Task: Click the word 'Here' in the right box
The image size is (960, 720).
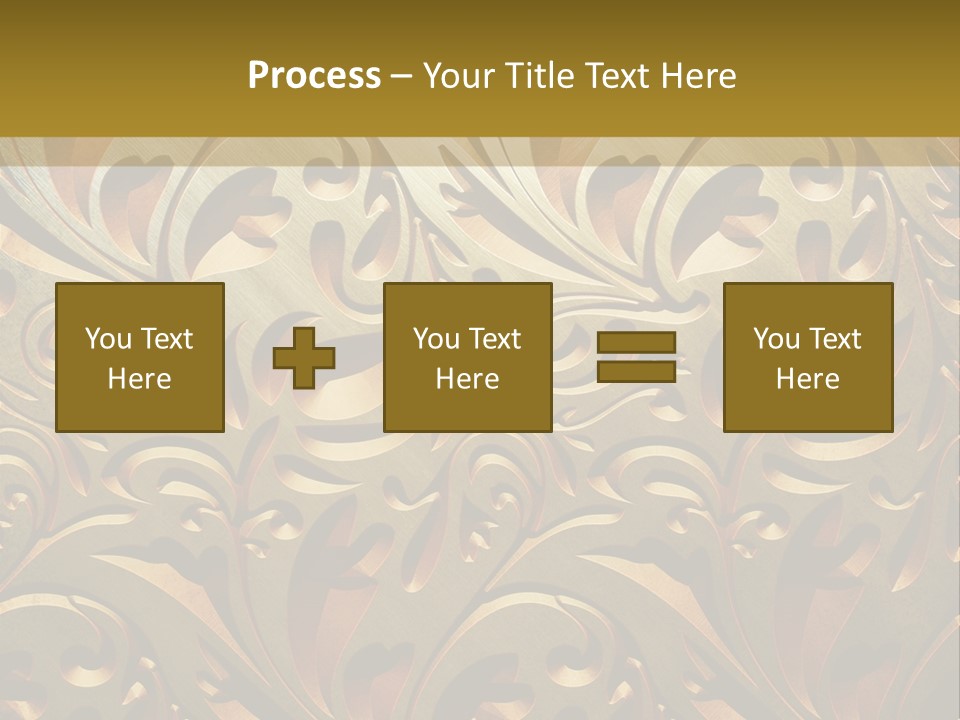Action: [x=808, y=379]
